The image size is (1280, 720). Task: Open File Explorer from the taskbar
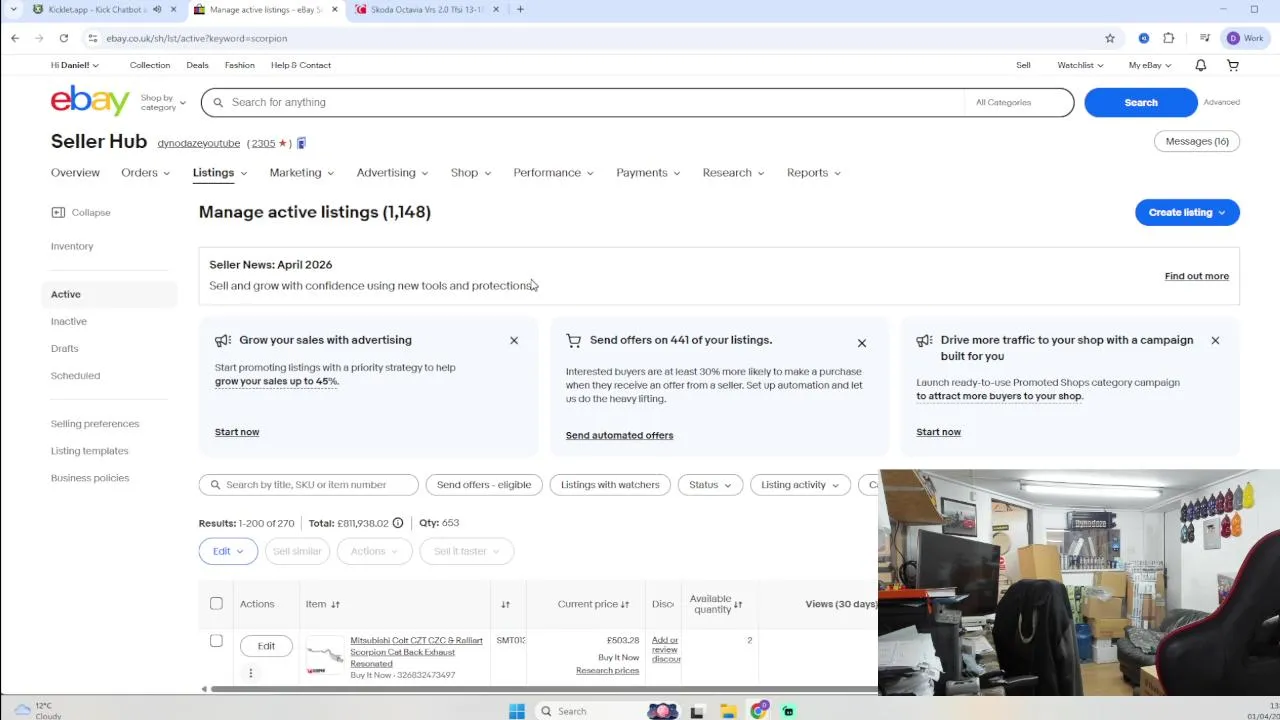coord(728,711)
